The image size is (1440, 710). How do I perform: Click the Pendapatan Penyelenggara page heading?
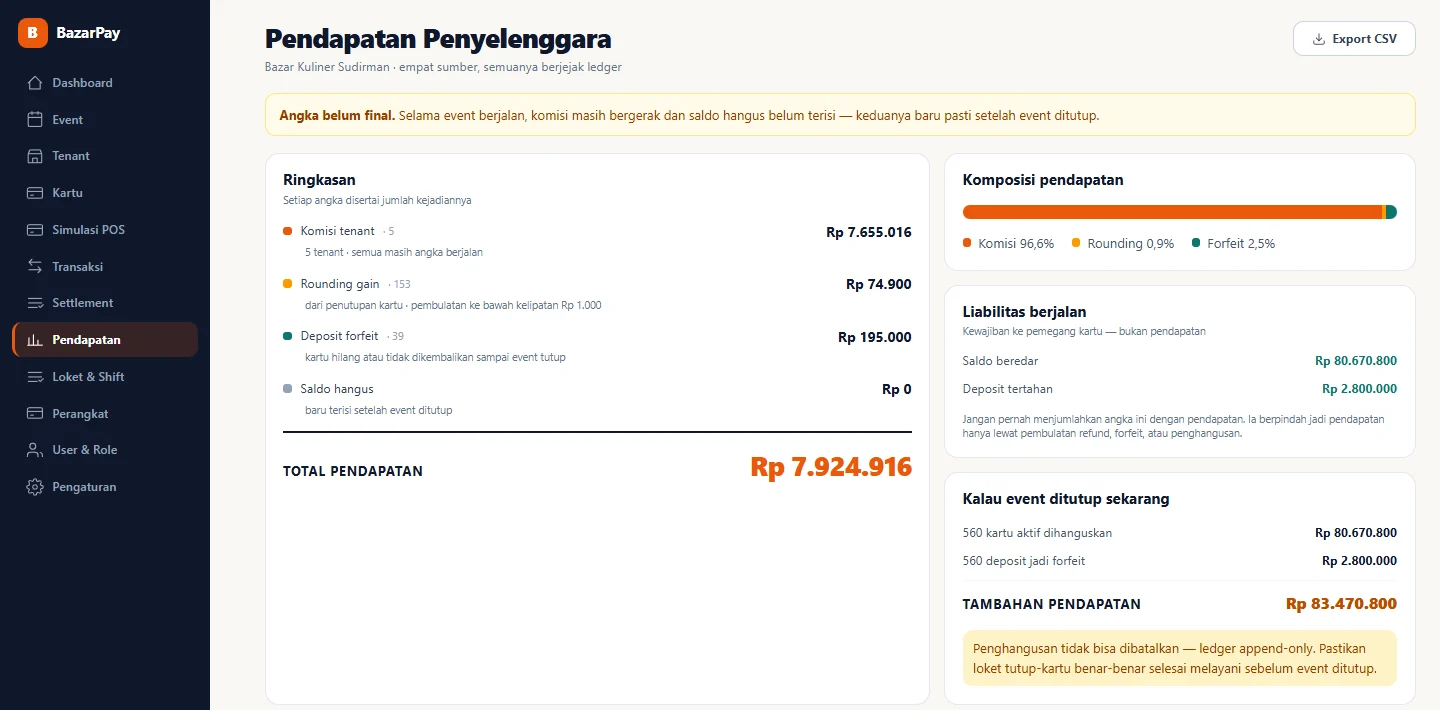(438, 39)
